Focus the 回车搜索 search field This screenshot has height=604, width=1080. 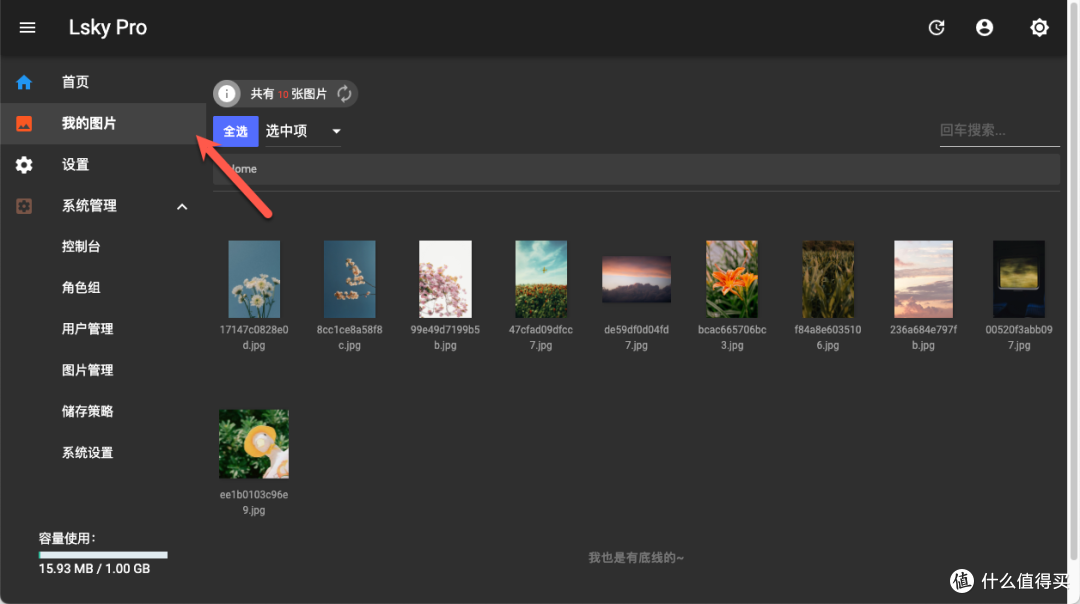tap(999, 130)
